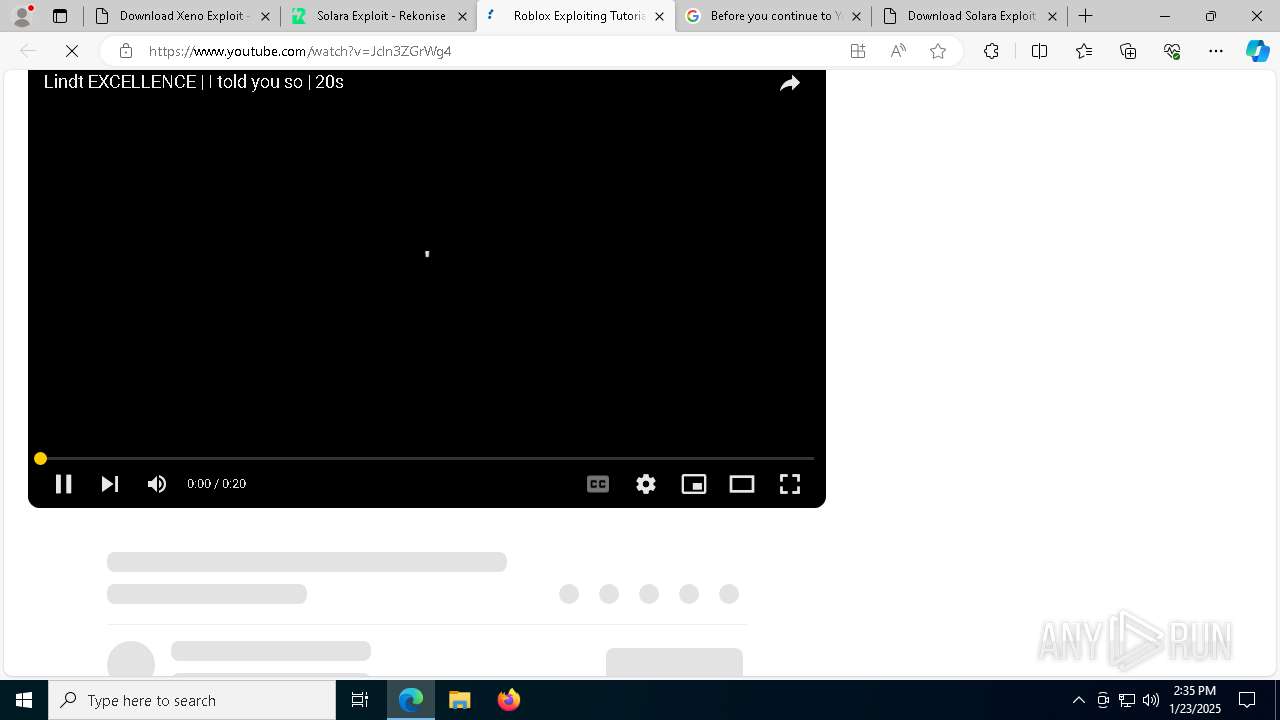Open Lindt EXCELLENCE ad title link

click(193, 82)
